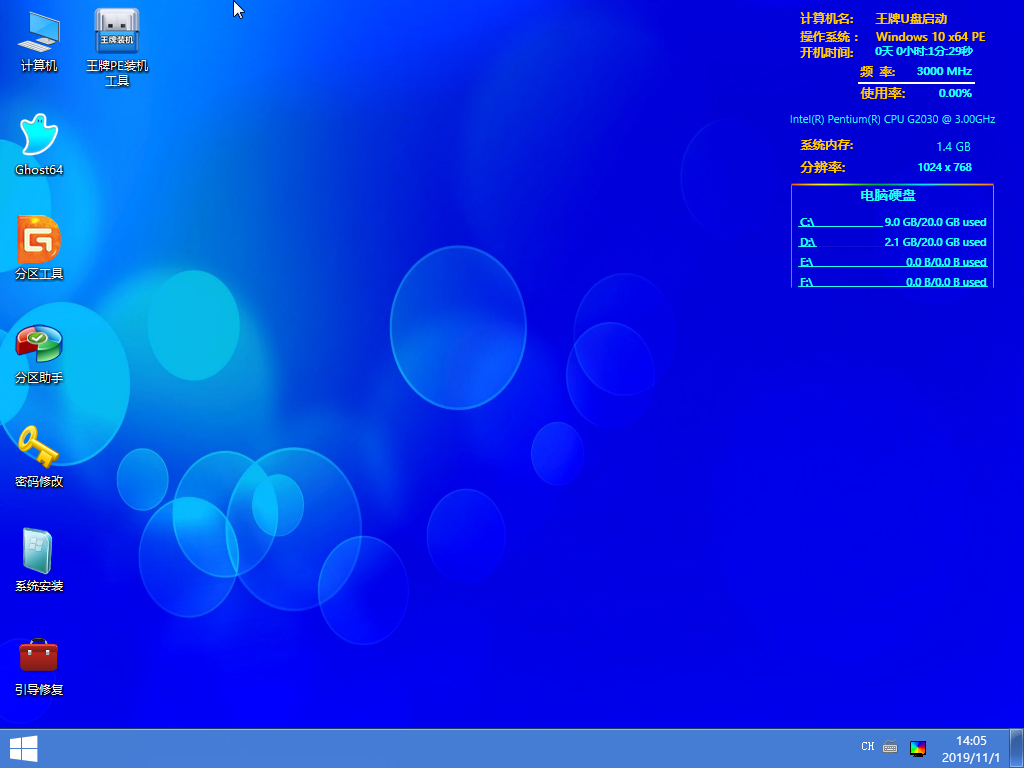The image size is (1024, 768).
Task: Select the 分区助手 partition assistant icon
Action: tap(39, 353)
